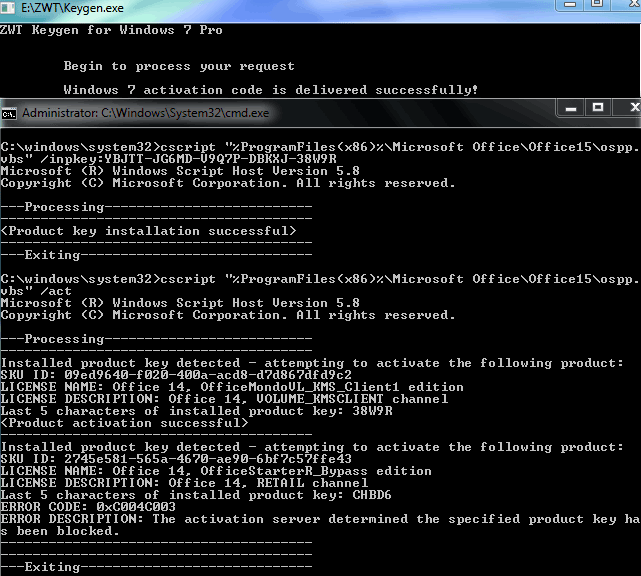Viewport: 641px width, 576px height.
Task: Click SKU ID 09ed9640-f020-400a line
Action: (176, 375)
